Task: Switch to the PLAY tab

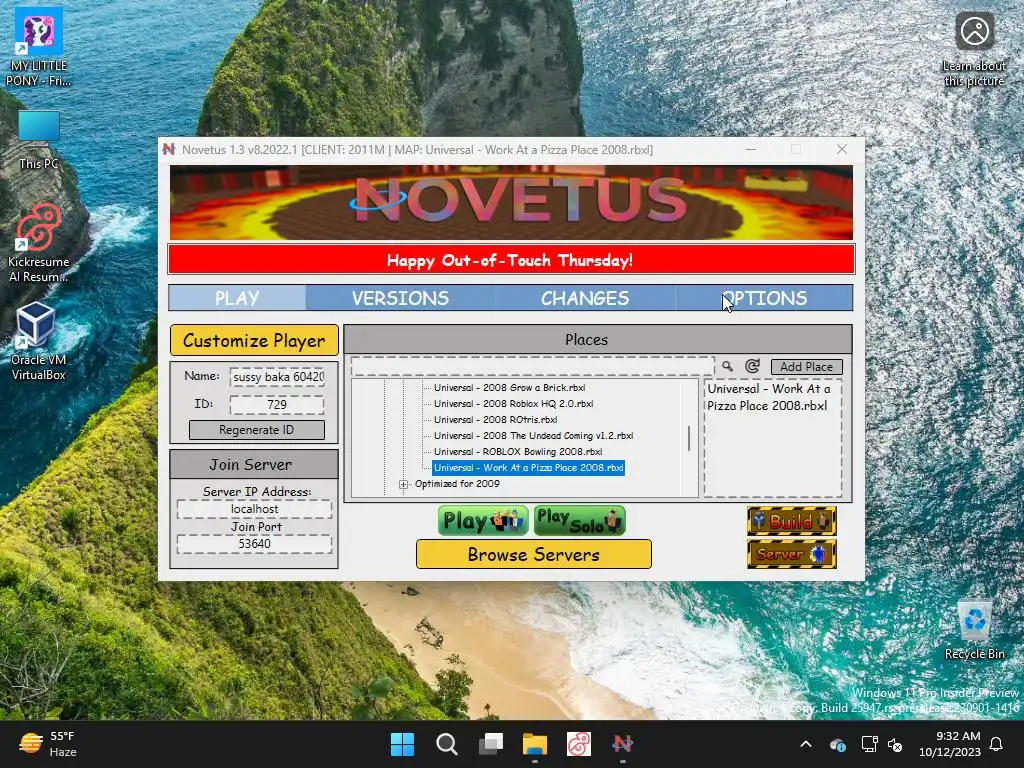Action: tap(237, 298)
